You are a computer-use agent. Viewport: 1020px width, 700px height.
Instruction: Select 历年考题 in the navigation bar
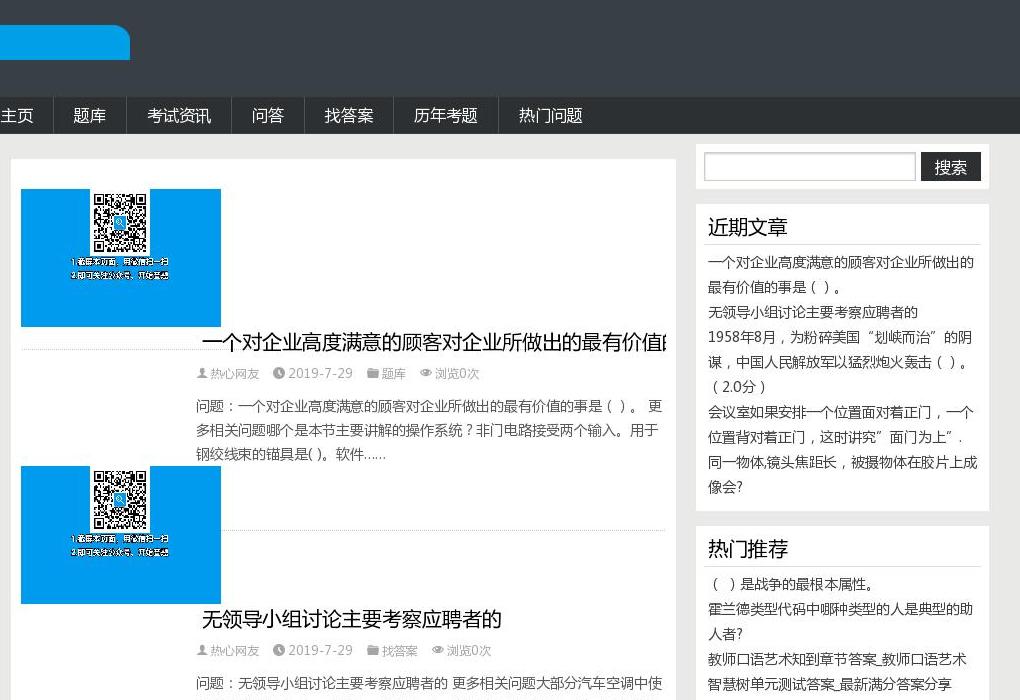[446, 116]
